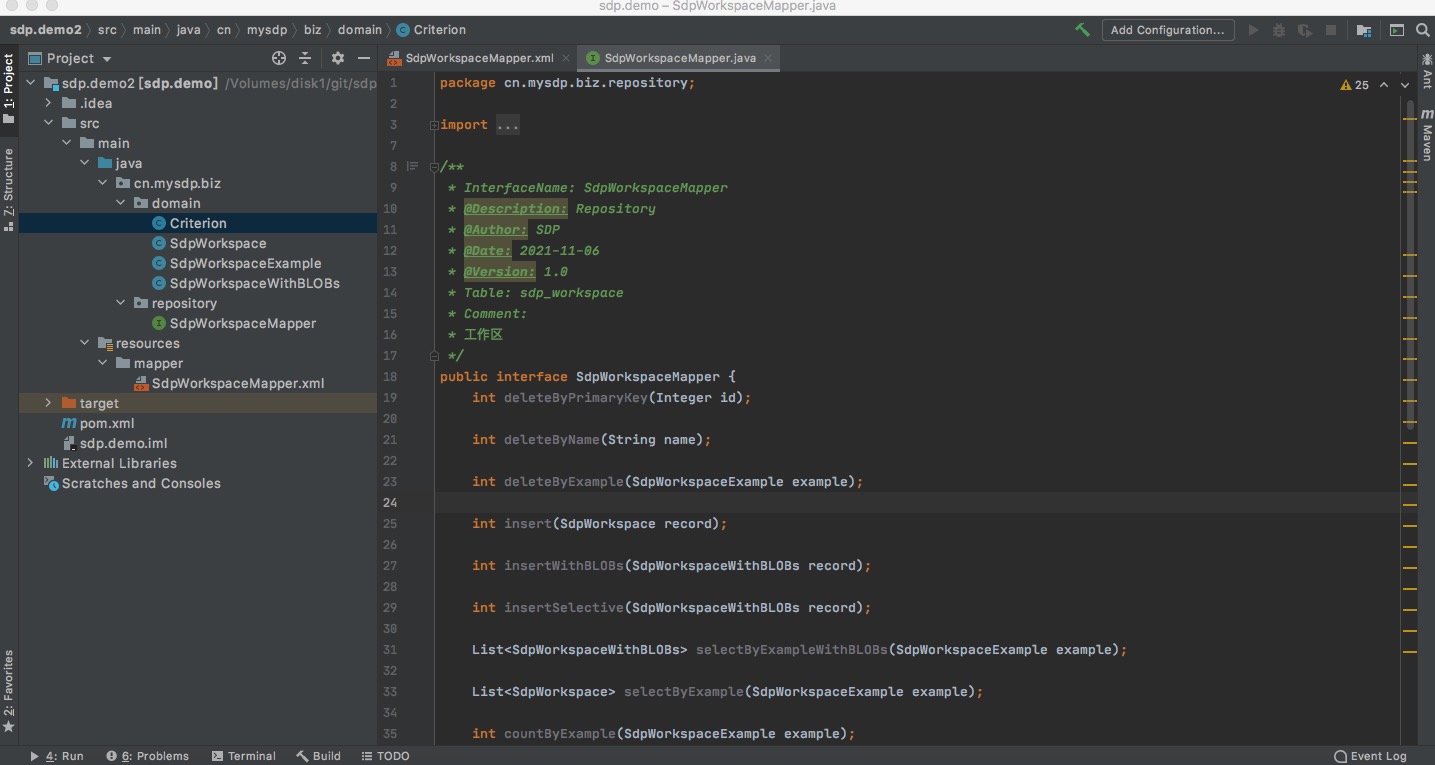Click the gutter icon beside line 8
This screenshot has height=765, width=1435.
[x=412, y=166]
